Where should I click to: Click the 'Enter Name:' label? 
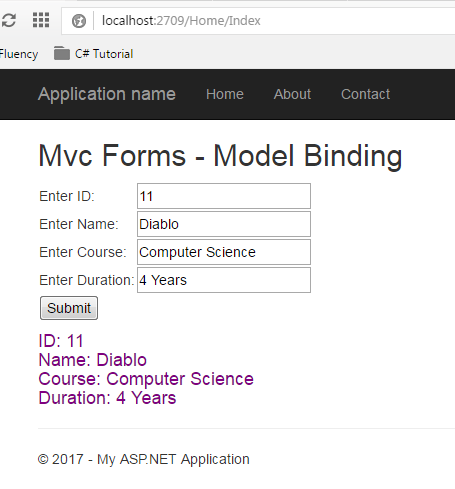(x=79, y=224)
